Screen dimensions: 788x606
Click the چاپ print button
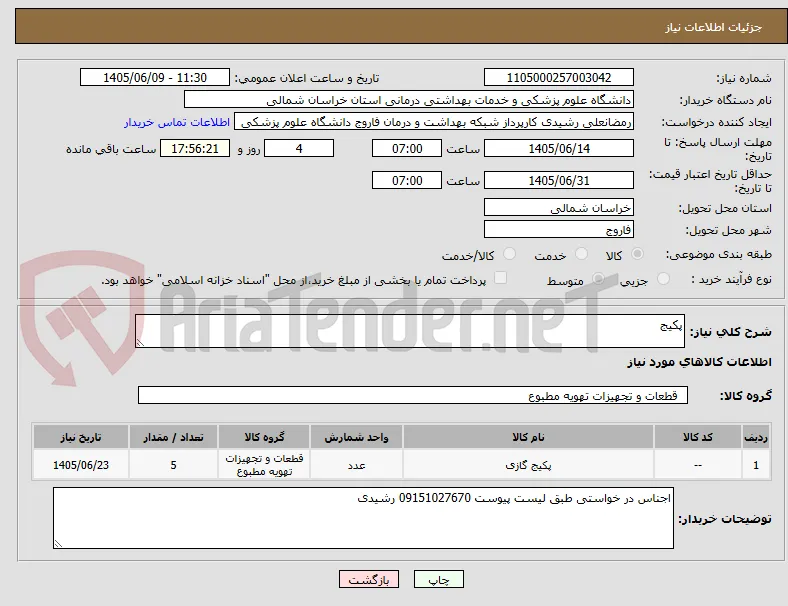tap(439, 579)
